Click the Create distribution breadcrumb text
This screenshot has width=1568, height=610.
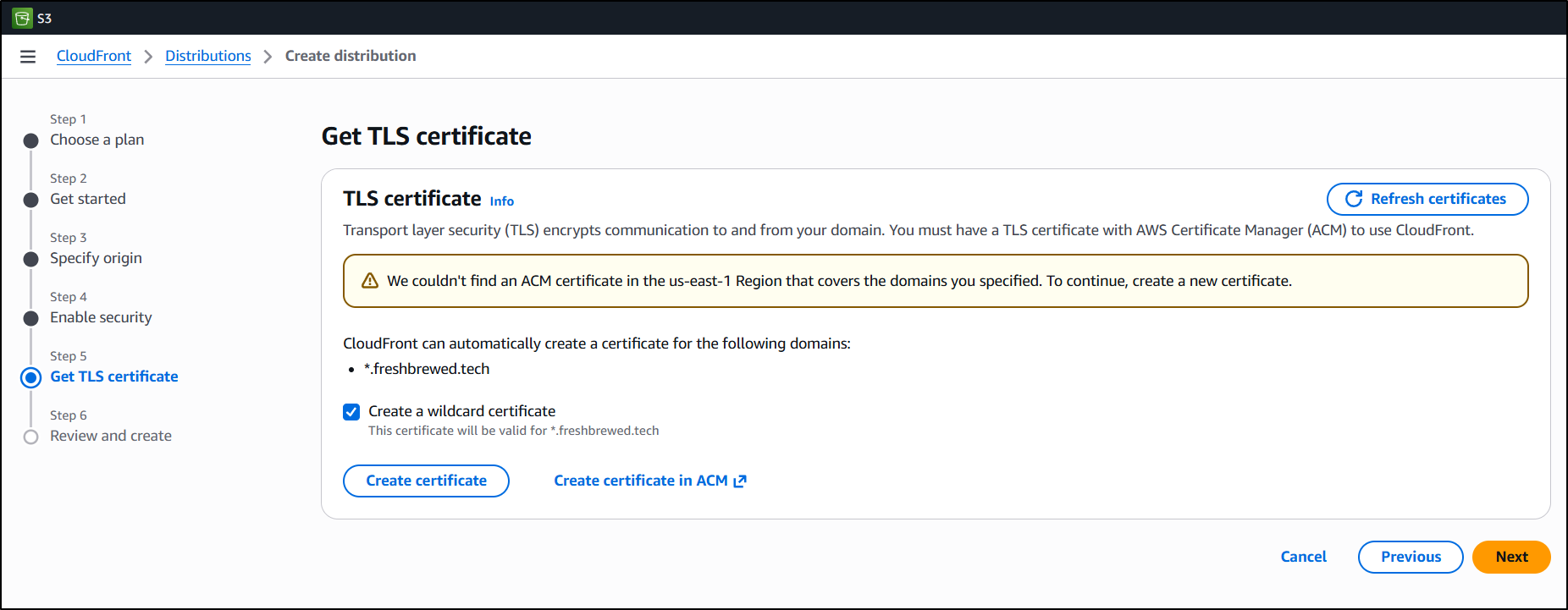[351, 56]
